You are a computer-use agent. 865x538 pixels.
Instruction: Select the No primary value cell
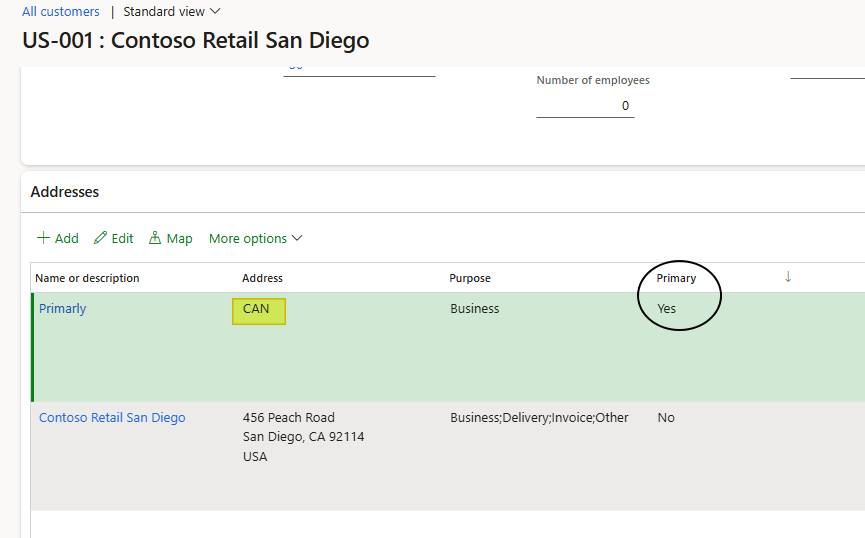click(x=666, y=418)
